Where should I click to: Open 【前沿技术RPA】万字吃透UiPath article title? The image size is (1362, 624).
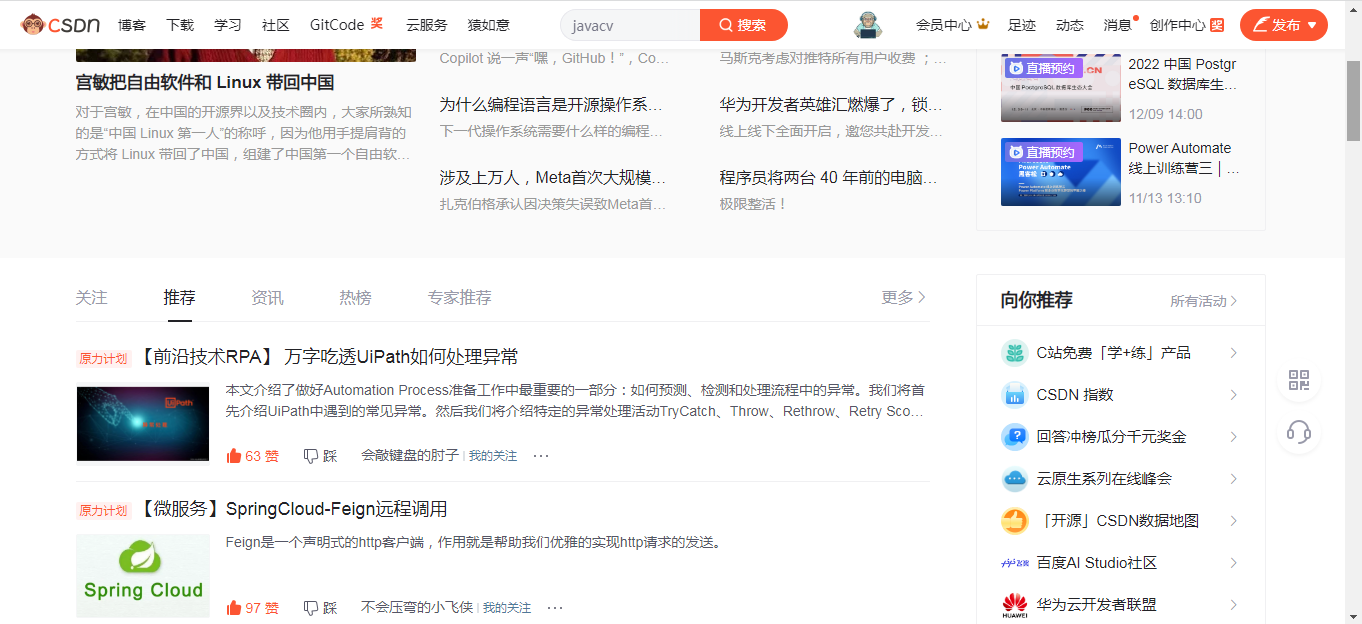(x=327, y=357)
